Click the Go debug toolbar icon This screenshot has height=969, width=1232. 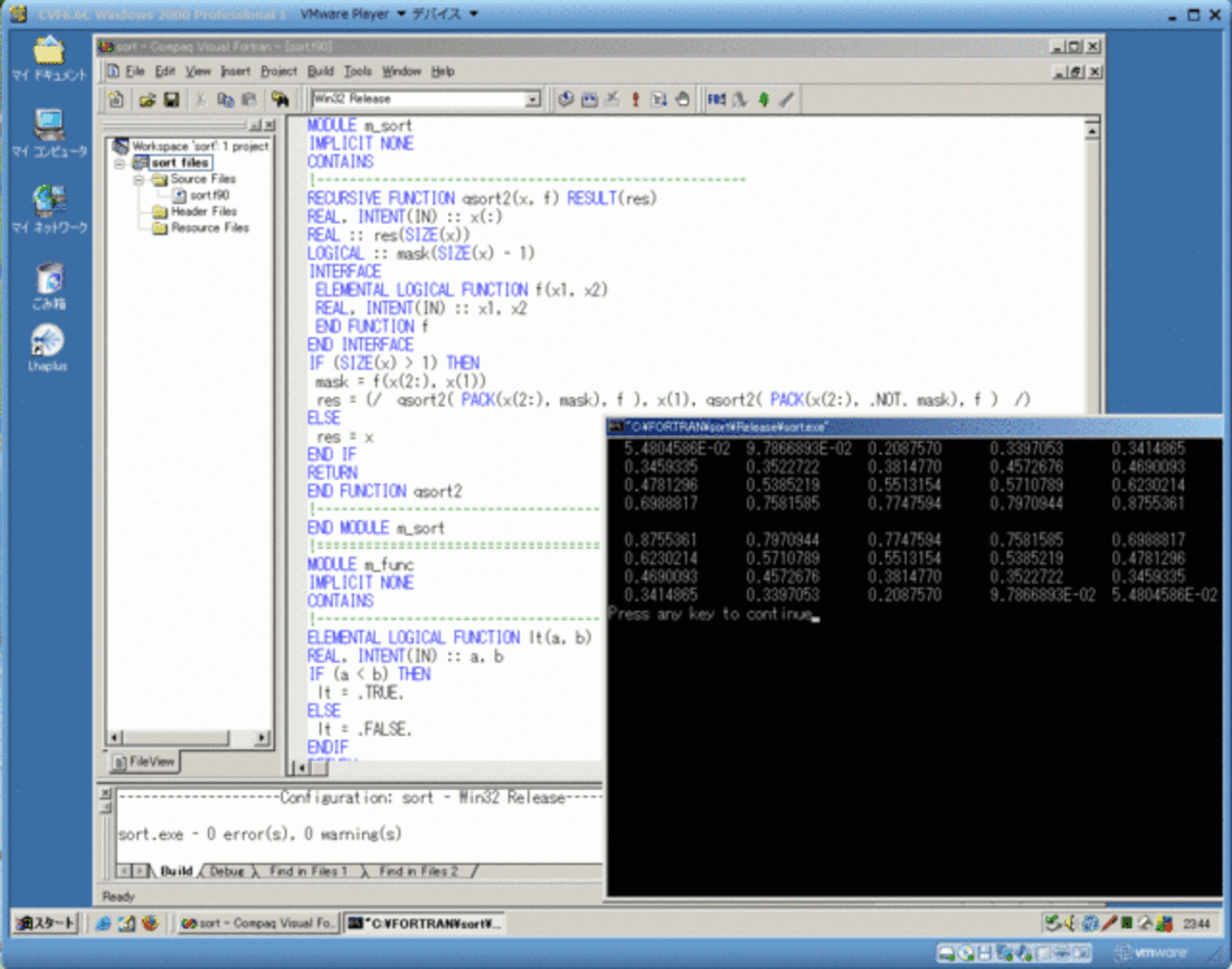click(659, 99)
